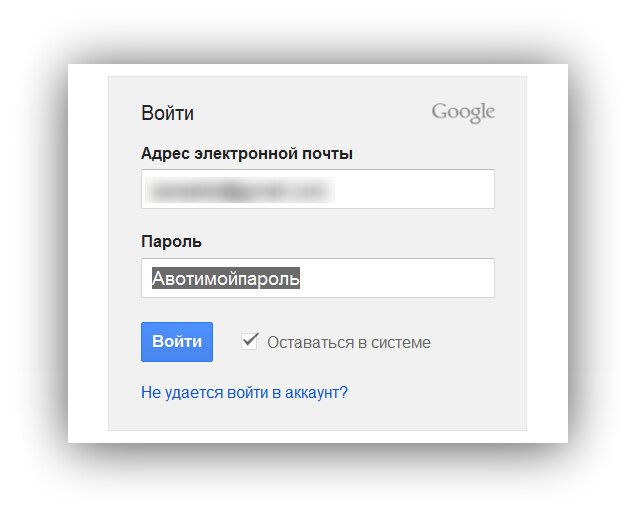Viewport: 636px width, 515px height.
Task: Click the checkmark in the stay-signed-in box
Action: (x=250, y=340)
